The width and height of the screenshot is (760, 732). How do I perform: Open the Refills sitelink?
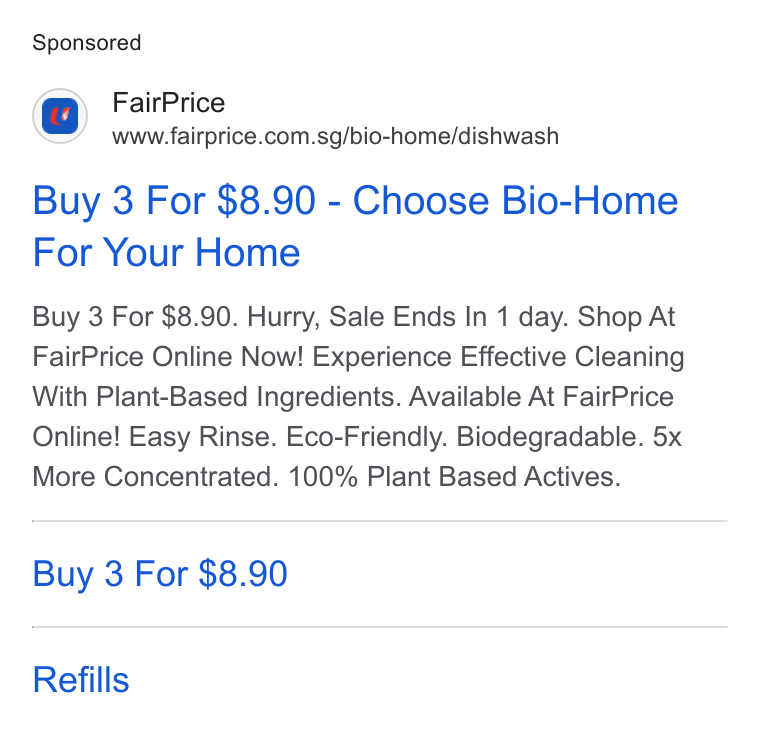pyautogui.click(x=81, y=680)
